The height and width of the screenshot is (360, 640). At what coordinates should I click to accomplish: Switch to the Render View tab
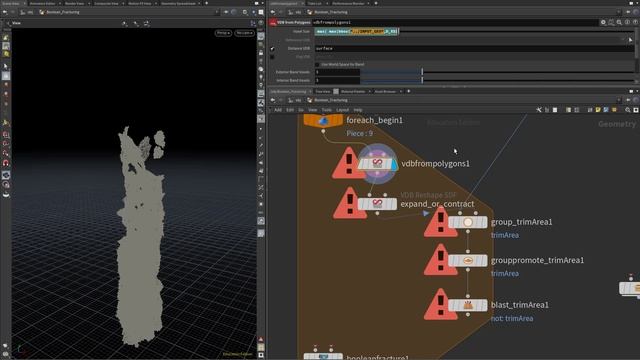click(x=74, y=3)
